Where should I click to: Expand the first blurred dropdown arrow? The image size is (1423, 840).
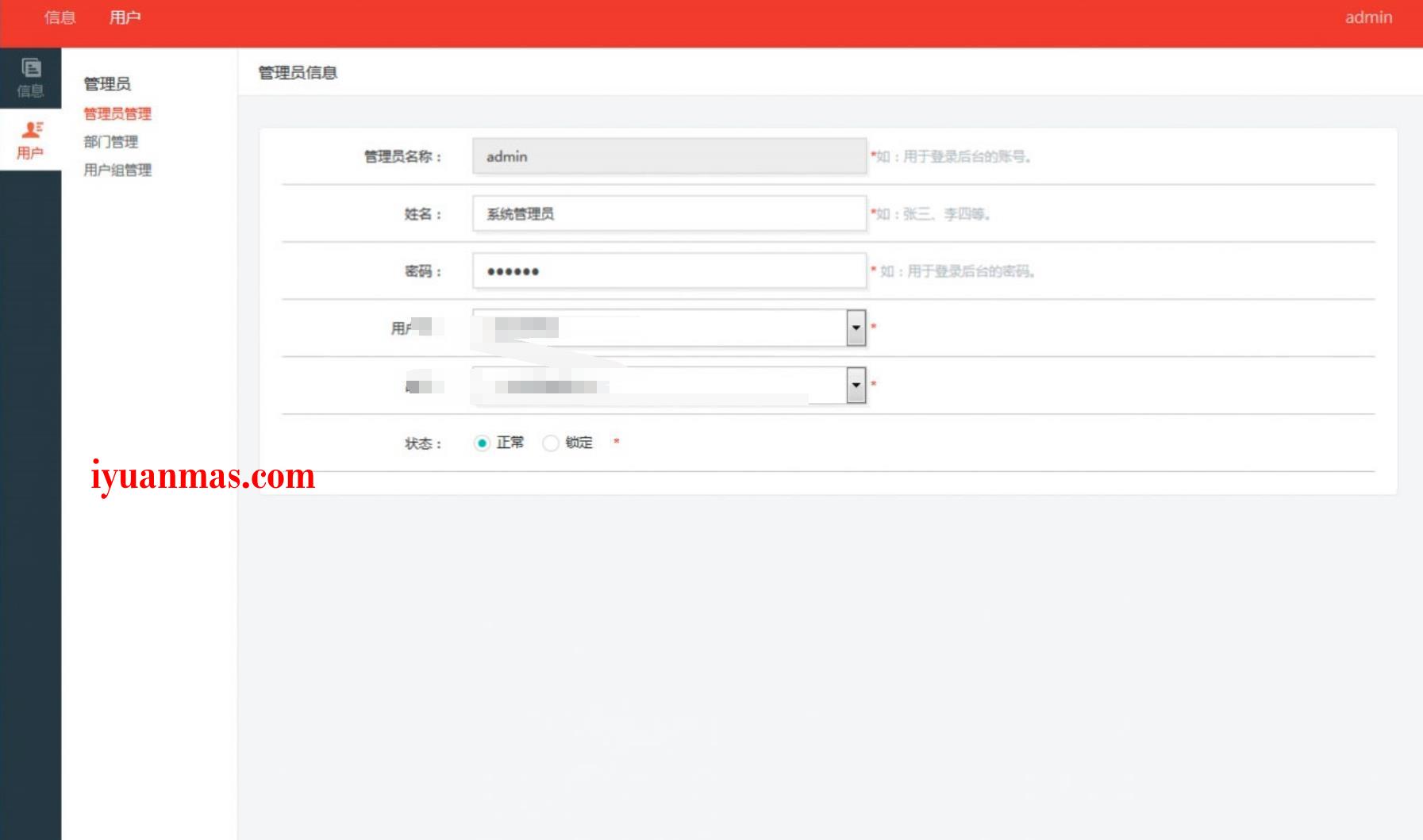[856, 328]
